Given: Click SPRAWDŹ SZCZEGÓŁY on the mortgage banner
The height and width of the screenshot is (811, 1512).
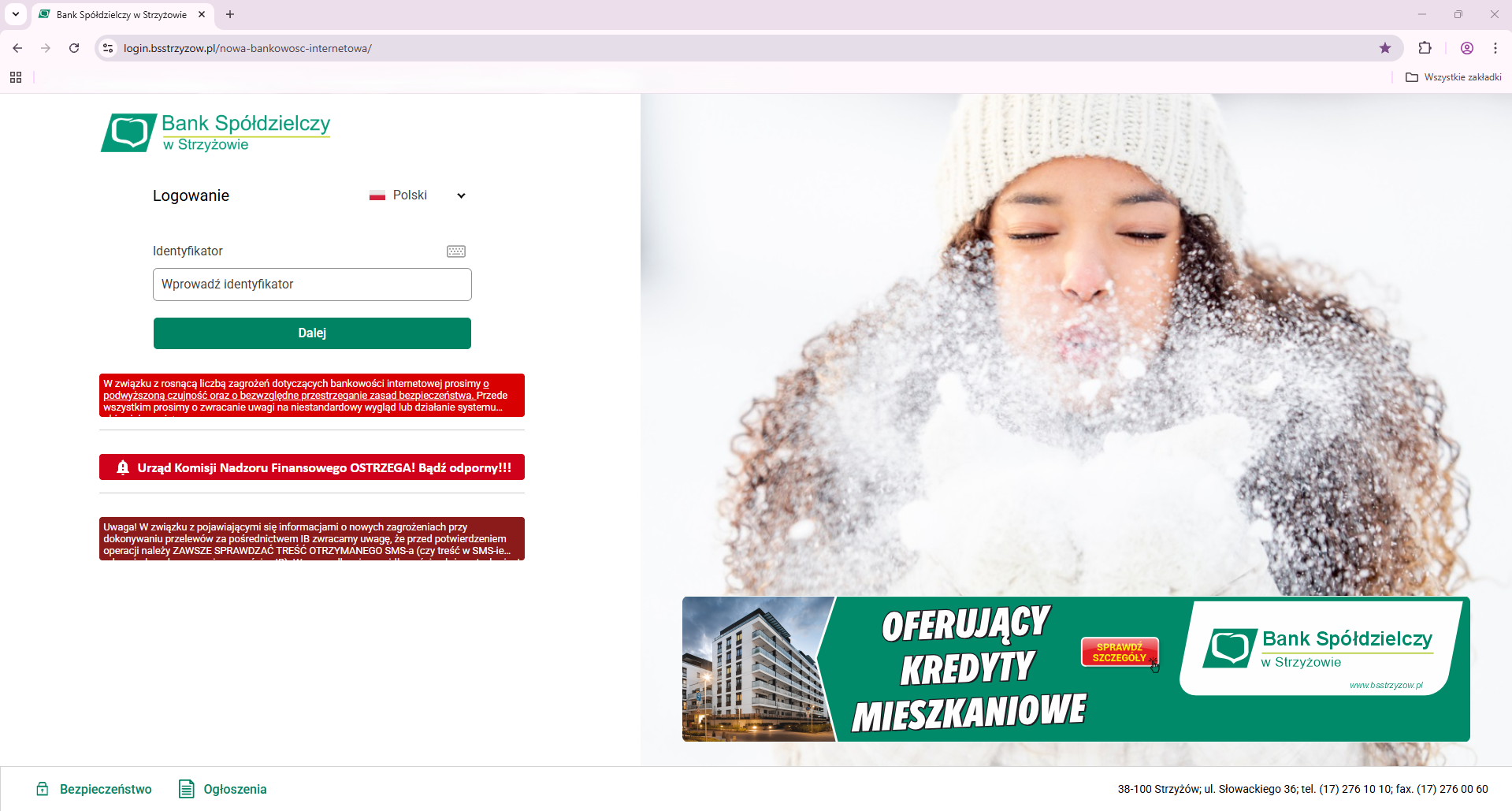Looking at the screenshot, I should (1120, 653).
